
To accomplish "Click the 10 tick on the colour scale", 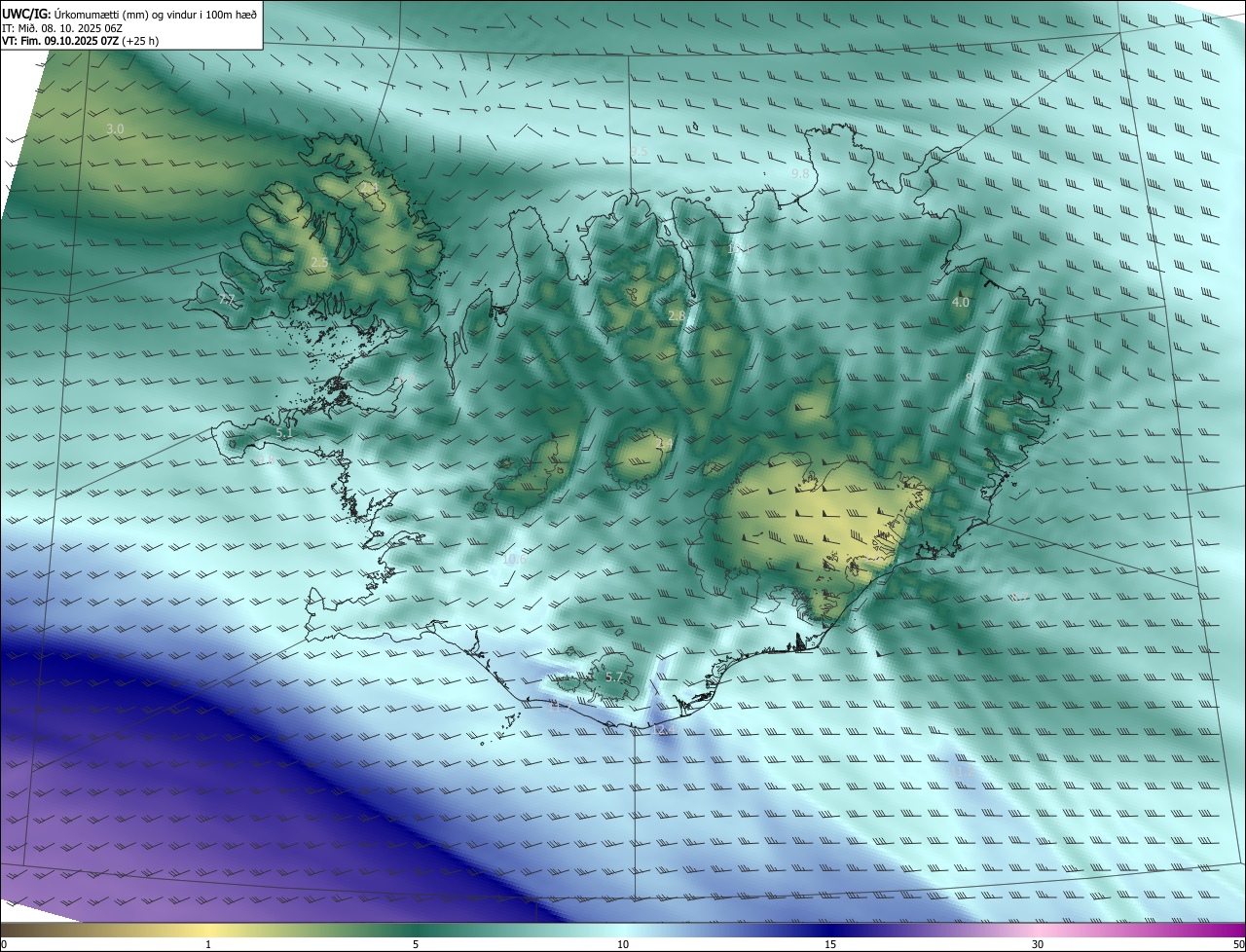I will click(623, 944).
